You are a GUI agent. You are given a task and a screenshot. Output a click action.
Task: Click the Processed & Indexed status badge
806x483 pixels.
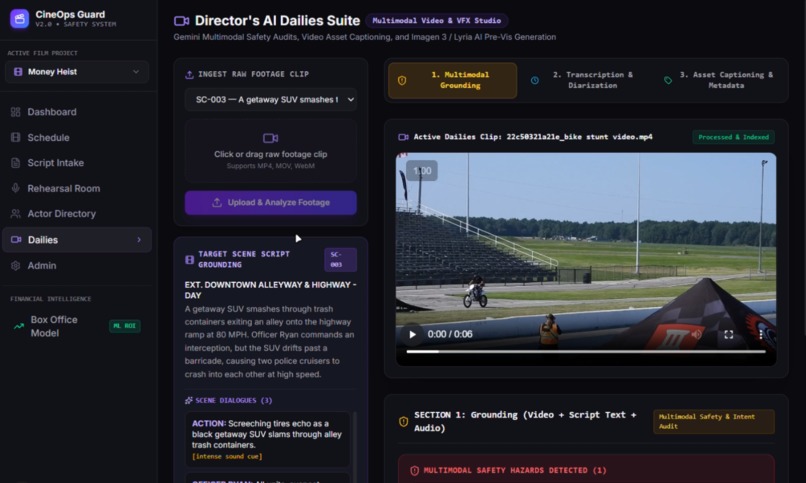pos(734,137)
